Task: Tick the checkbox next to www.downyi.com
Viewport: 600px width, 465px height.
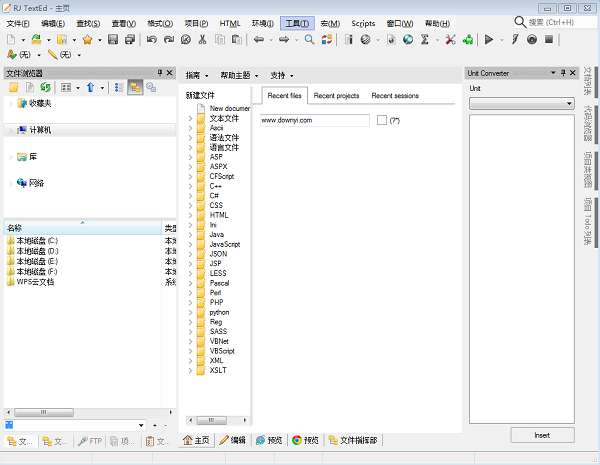Action: point(382,120)
